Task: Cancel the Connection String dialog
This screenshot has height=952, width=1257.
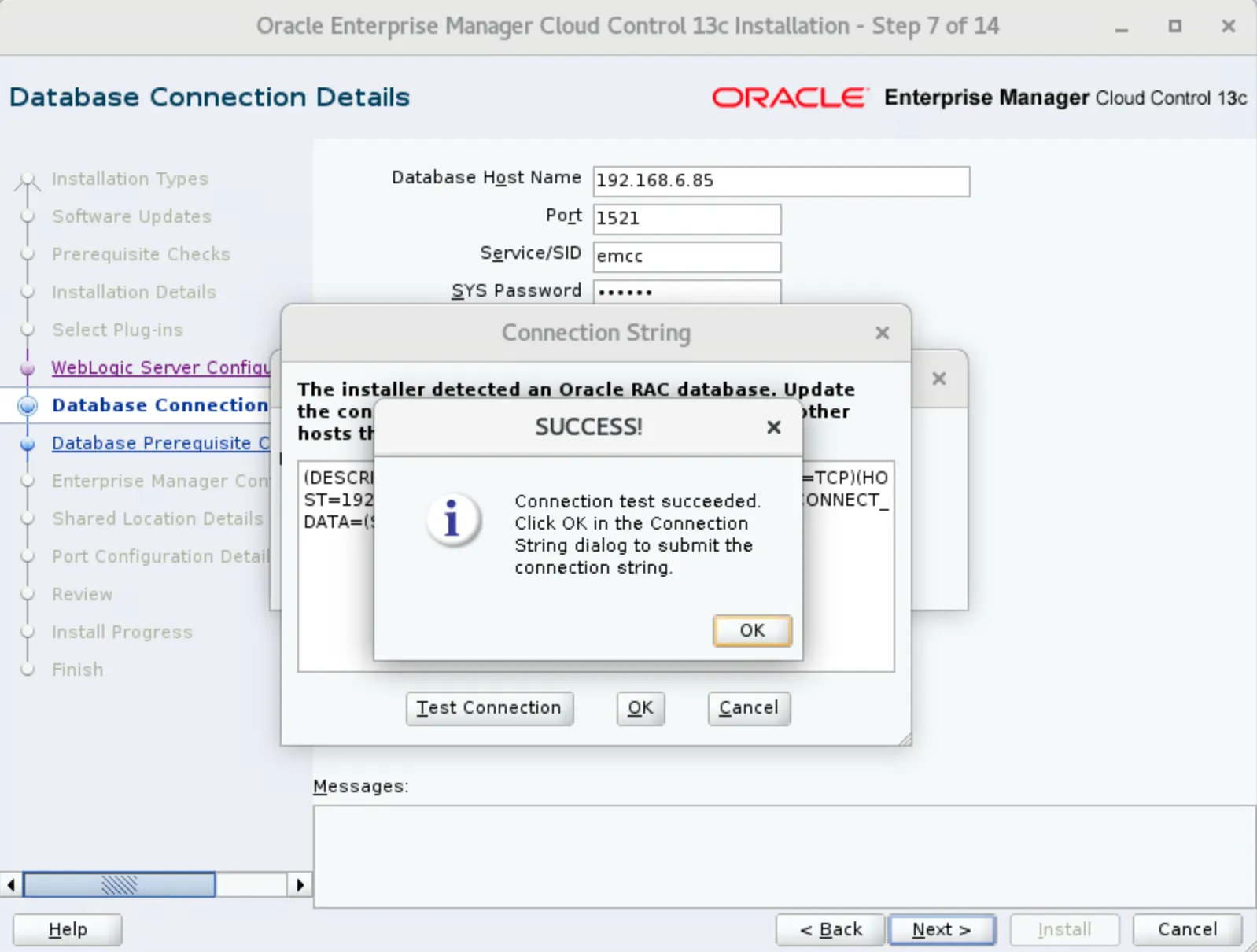Action: (x=748, y=708)
